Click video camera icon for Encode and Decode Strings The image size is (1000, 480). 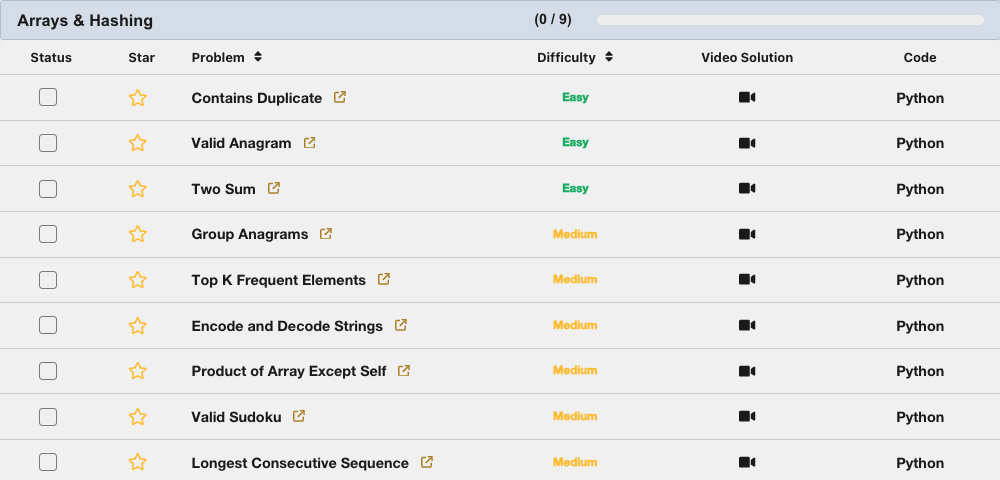[747, 325]
